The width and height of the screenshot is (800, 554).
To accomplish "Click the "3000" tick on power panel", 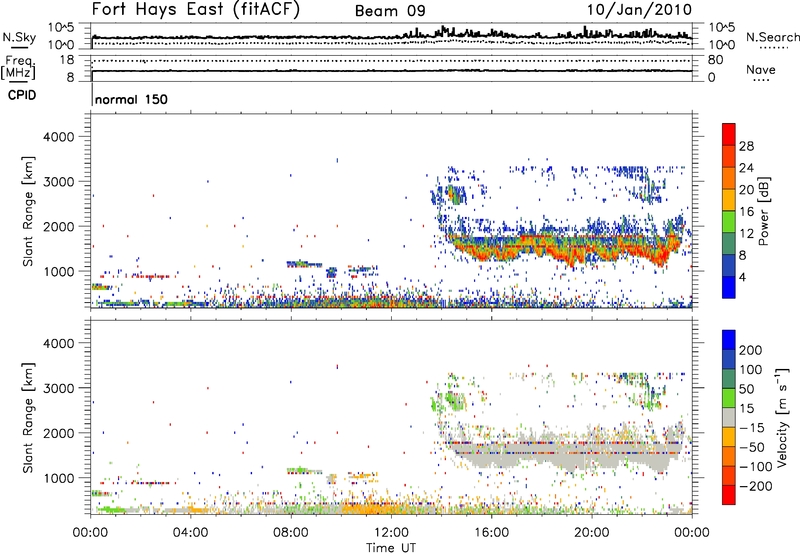I will click(x=59, y=182).
